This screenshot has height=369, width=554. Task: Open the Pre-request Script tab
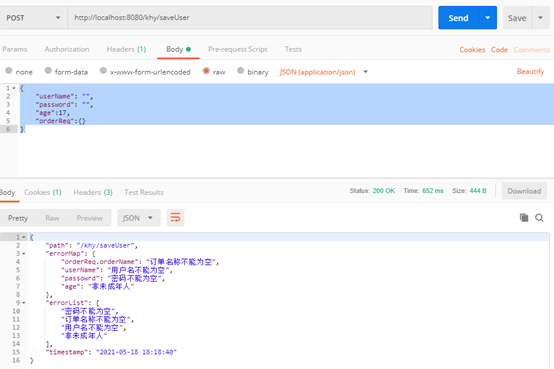(x=237, y=49)
